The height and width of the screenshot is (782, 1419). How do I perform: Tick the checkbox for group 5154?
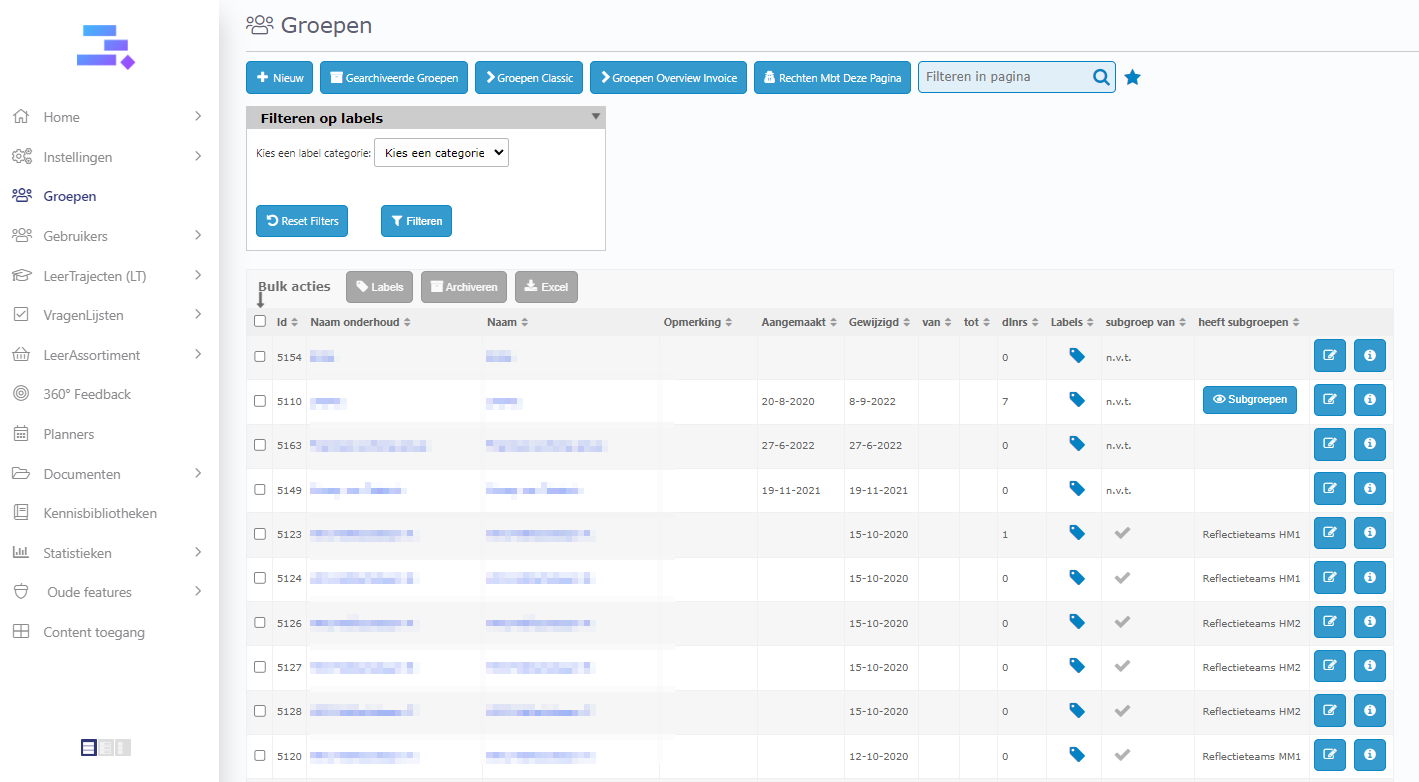tap(260, 356)
